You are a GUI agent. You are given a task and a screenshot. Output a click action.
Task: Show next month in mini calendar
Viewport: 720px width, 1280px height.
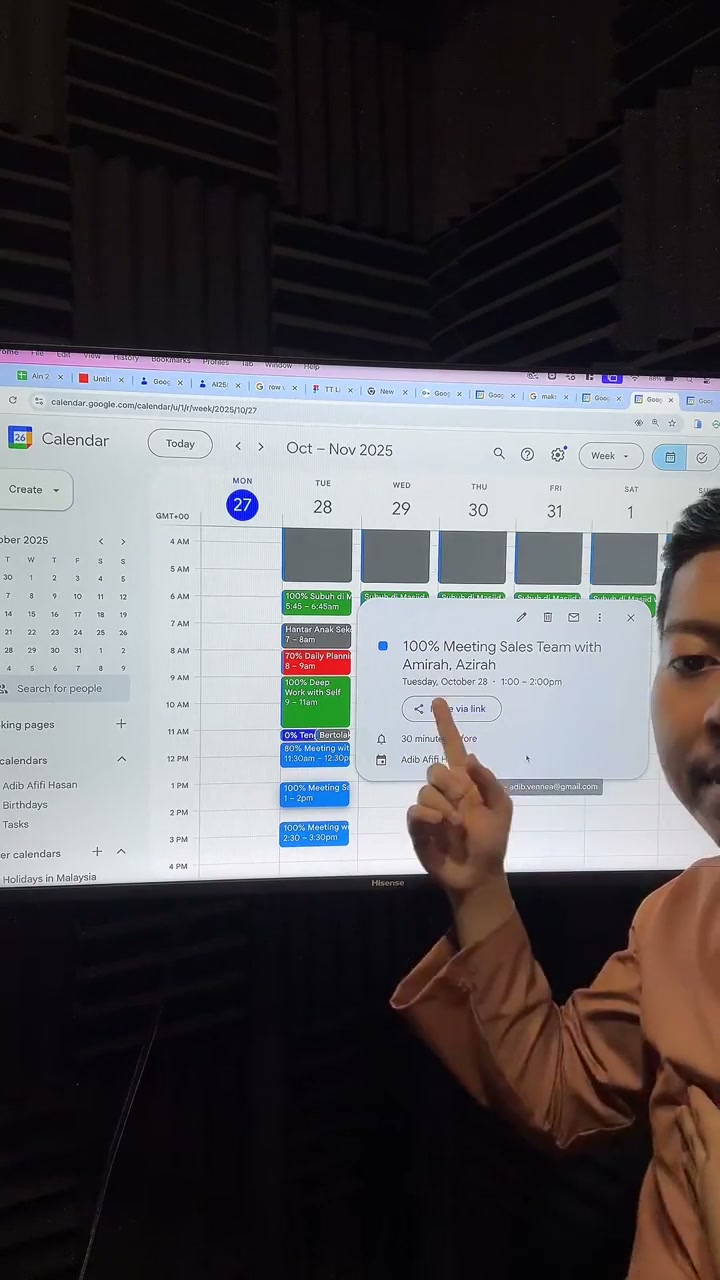coord(123,542)
